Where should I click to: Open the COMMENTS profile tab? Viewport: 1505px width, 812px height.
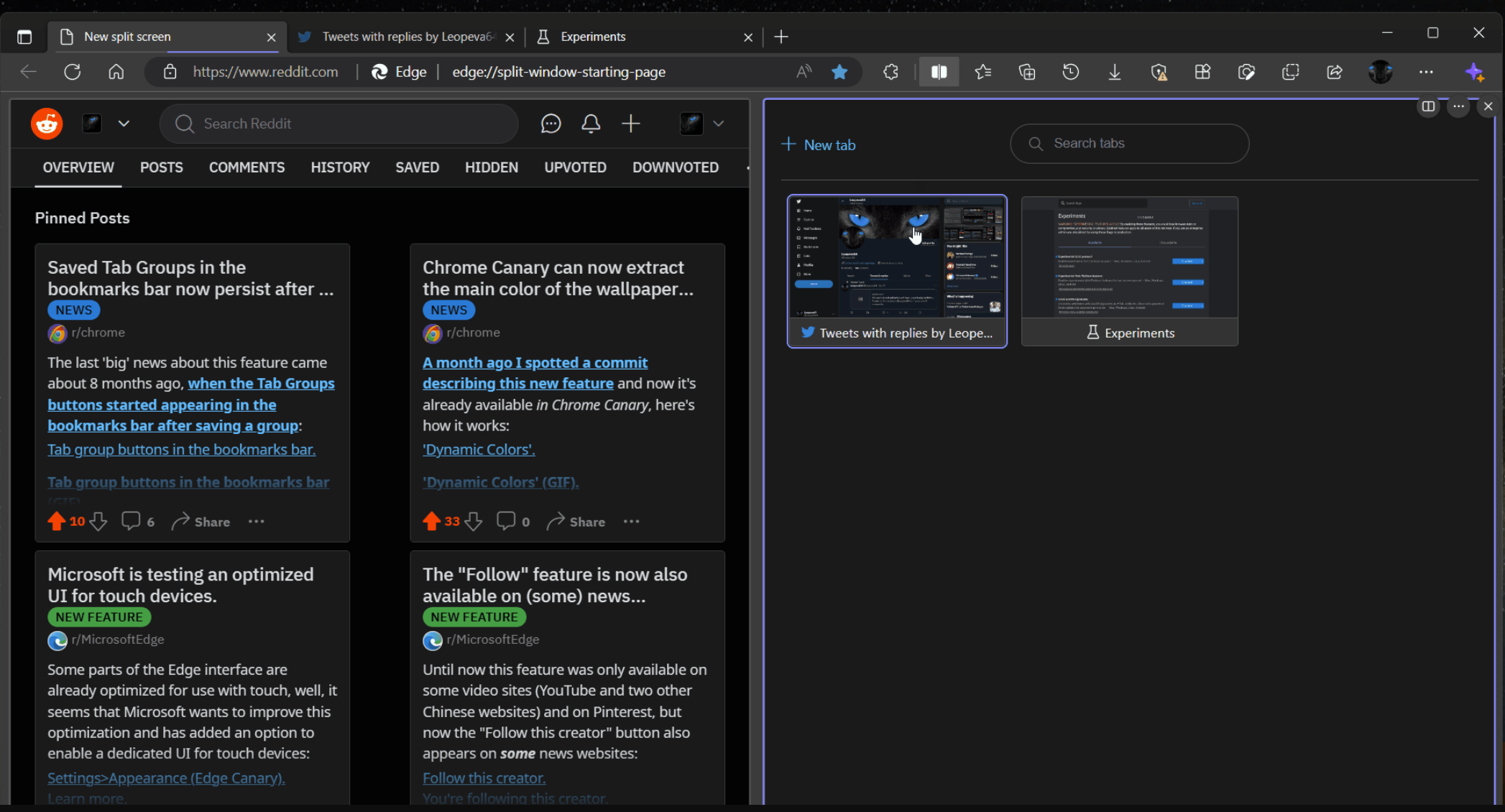click(x=247, y=167)
